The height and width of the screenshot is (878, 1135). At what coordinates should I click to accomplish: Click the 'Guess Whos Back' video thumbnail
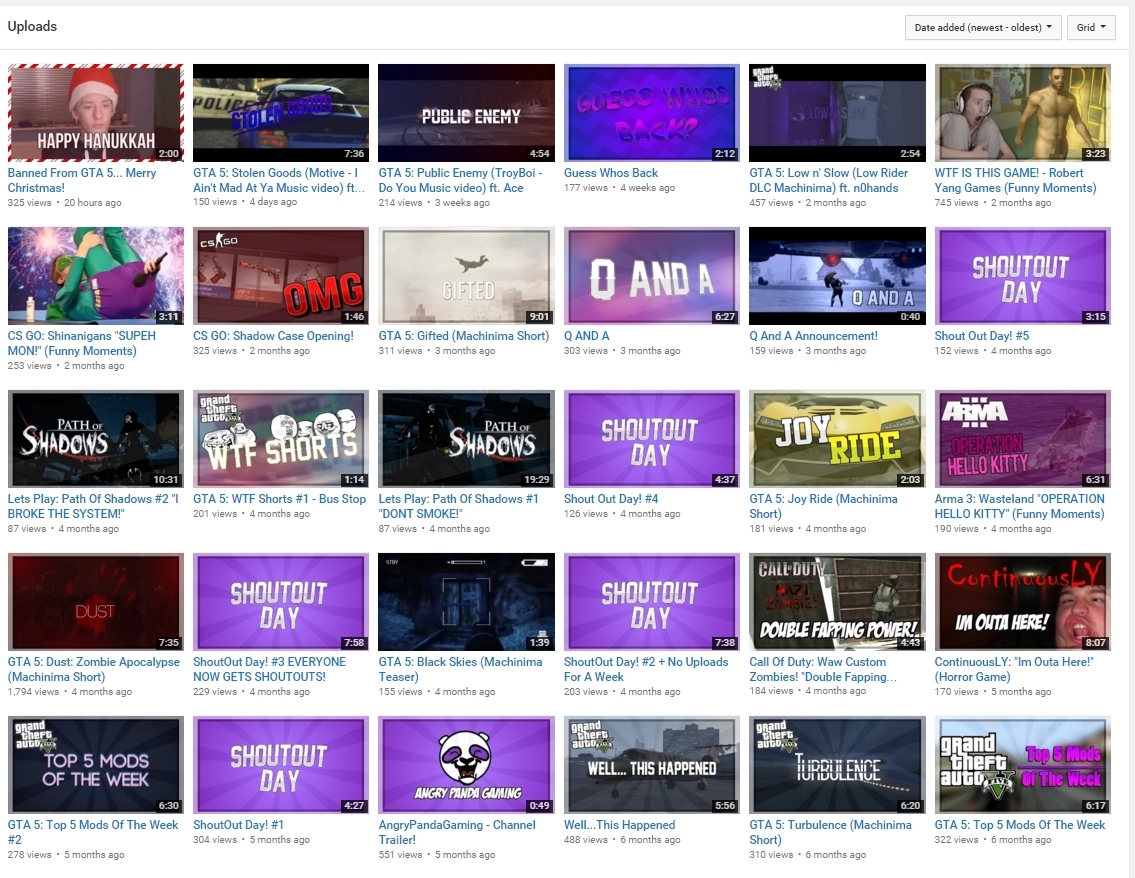[651, 113]
